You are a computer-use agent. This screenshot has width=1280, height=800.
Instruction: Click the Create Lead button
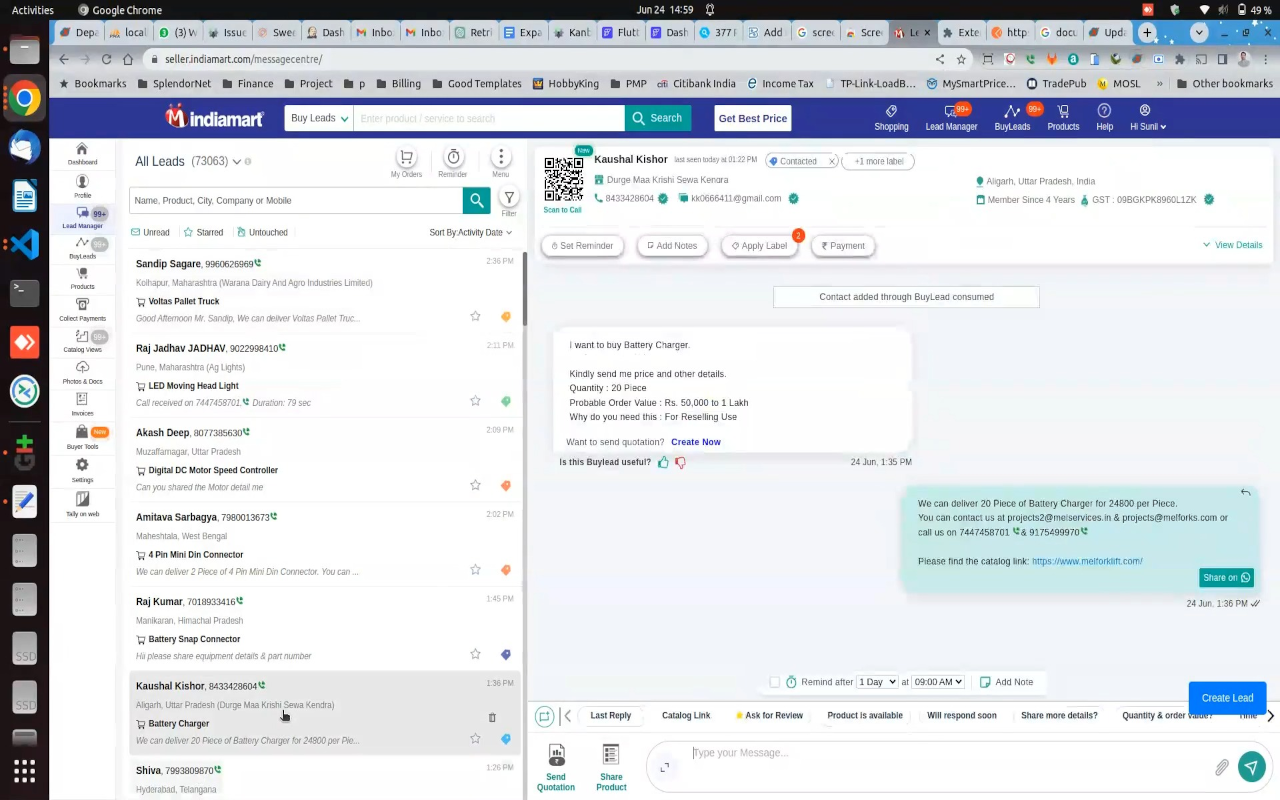tap(1227, 697)
